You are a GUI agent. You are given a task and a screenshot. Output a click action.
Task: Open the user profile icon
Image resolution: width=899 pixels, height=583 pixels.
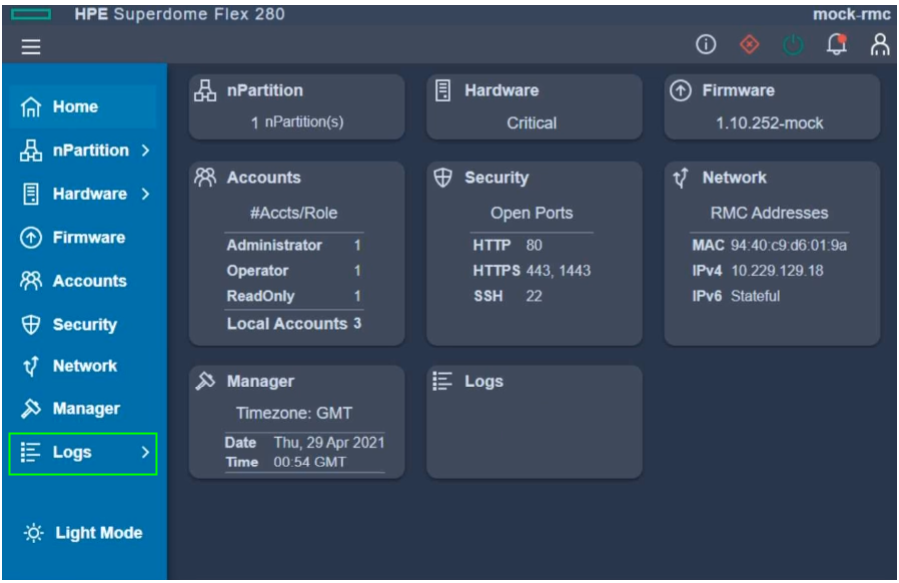[x=880, y=44]
